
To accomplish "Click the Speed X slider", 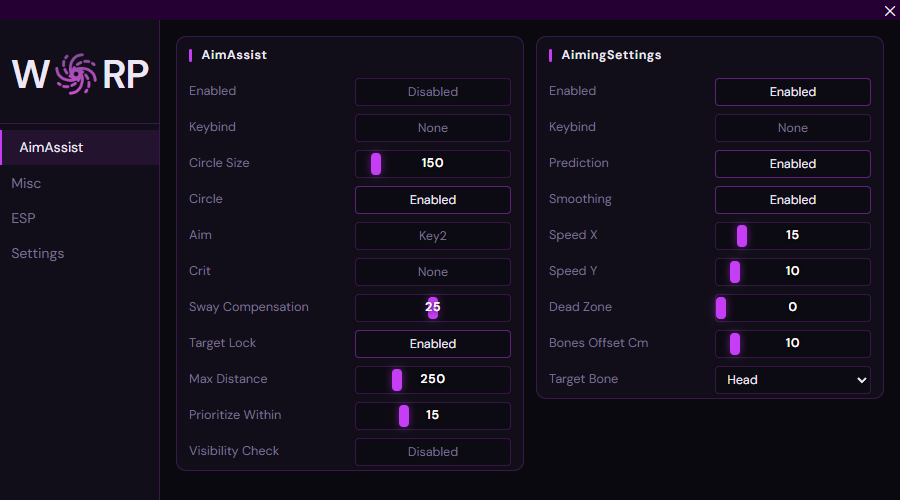I will click(x=792, y=236).
